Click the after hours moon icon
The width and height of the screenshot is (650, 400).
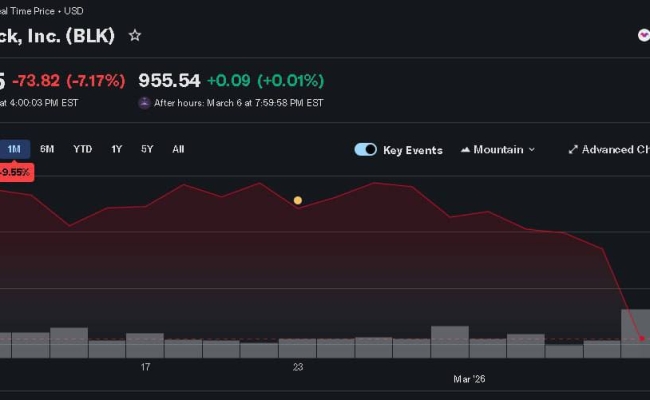coord(145,102)
